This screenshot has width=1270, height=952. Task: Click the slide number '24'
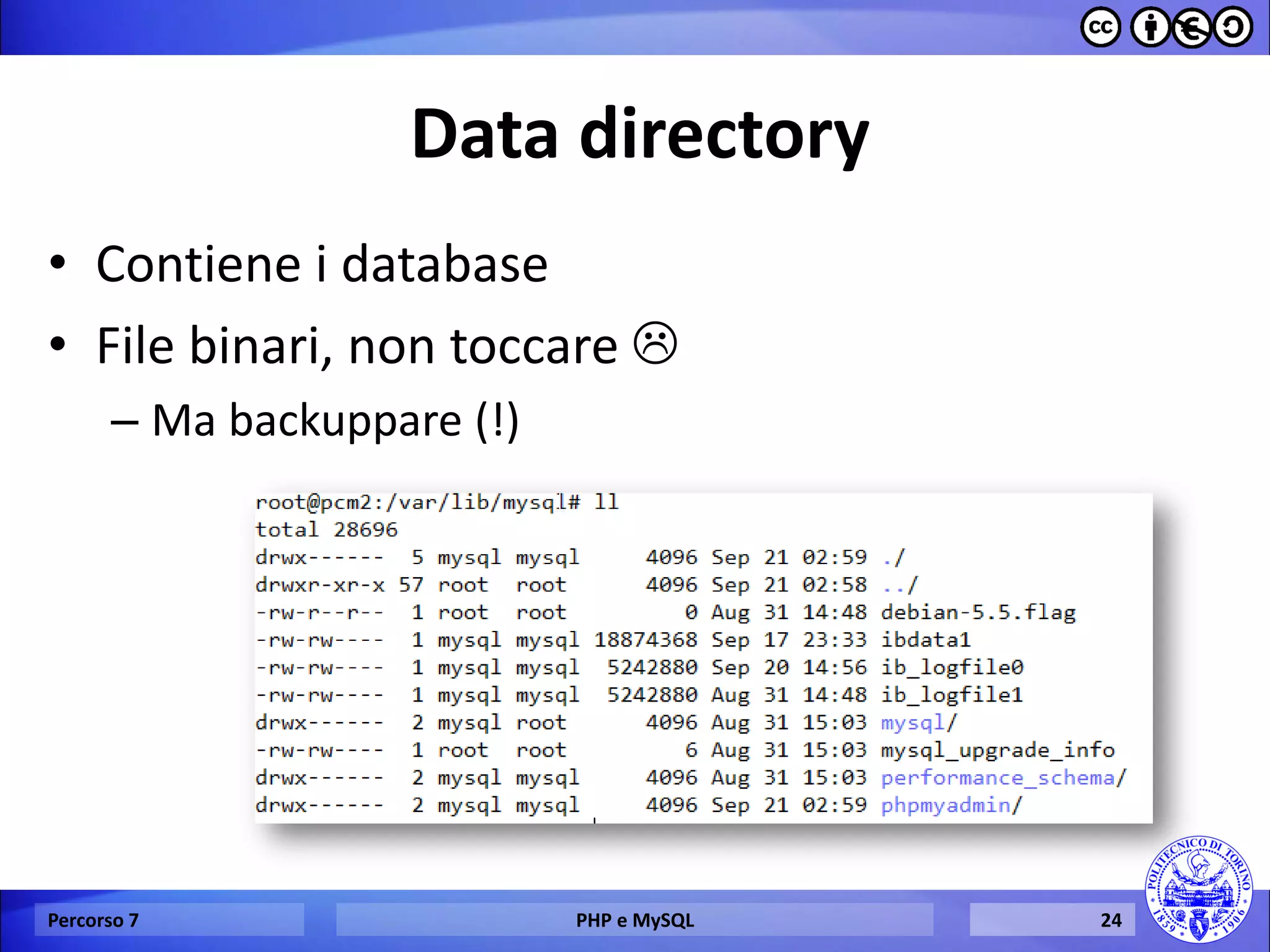(x=1111, y=920)
